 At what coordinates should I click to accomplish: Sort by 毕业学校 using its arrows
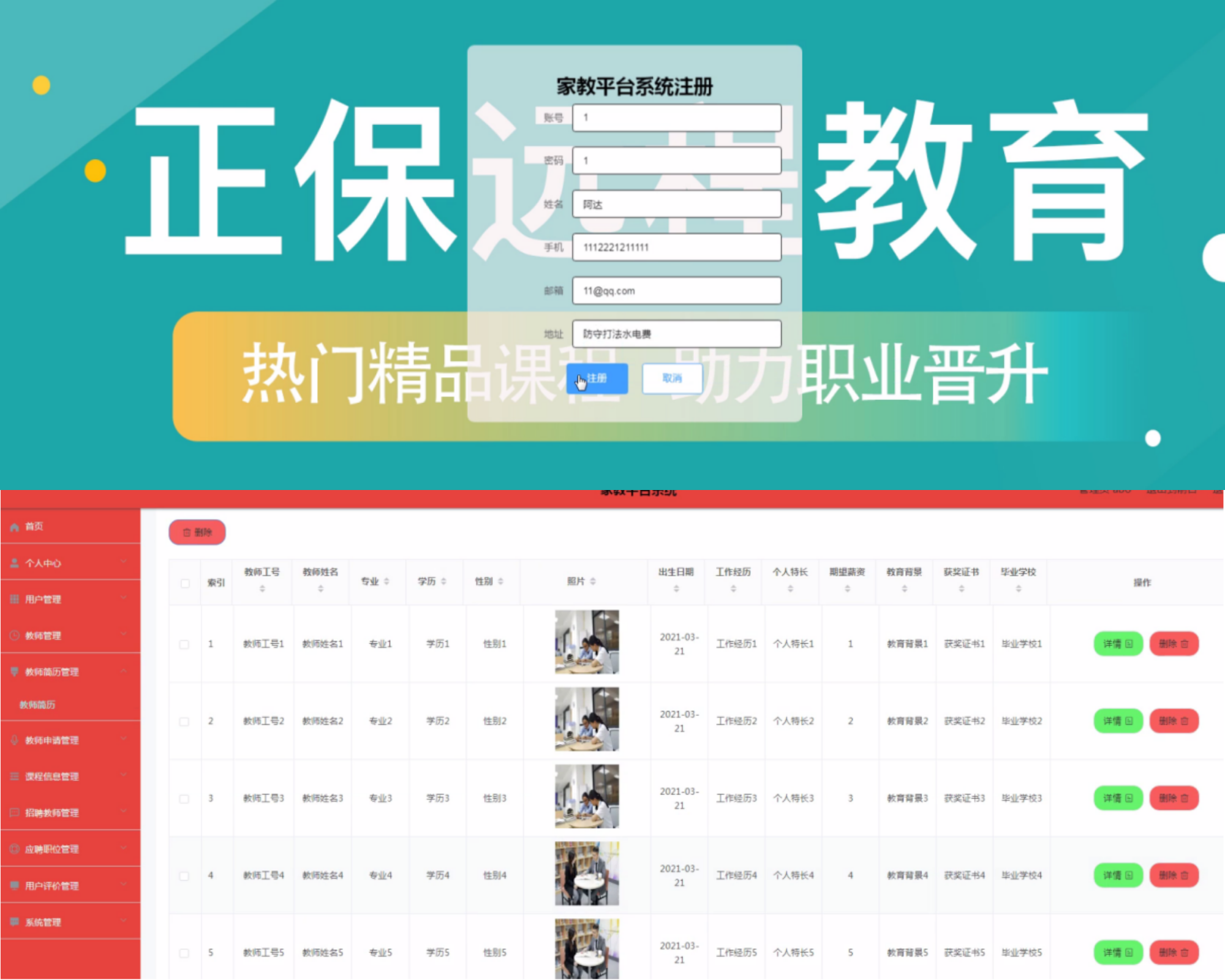(x=1019, y=589)
